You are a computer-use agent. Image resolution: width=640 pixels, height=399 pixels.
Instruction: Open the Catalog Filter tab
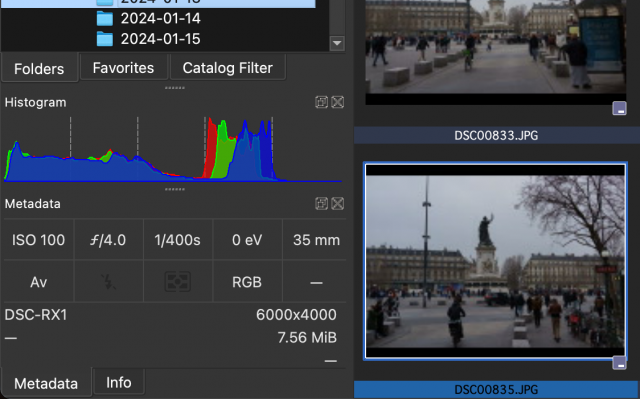(227, 68)
